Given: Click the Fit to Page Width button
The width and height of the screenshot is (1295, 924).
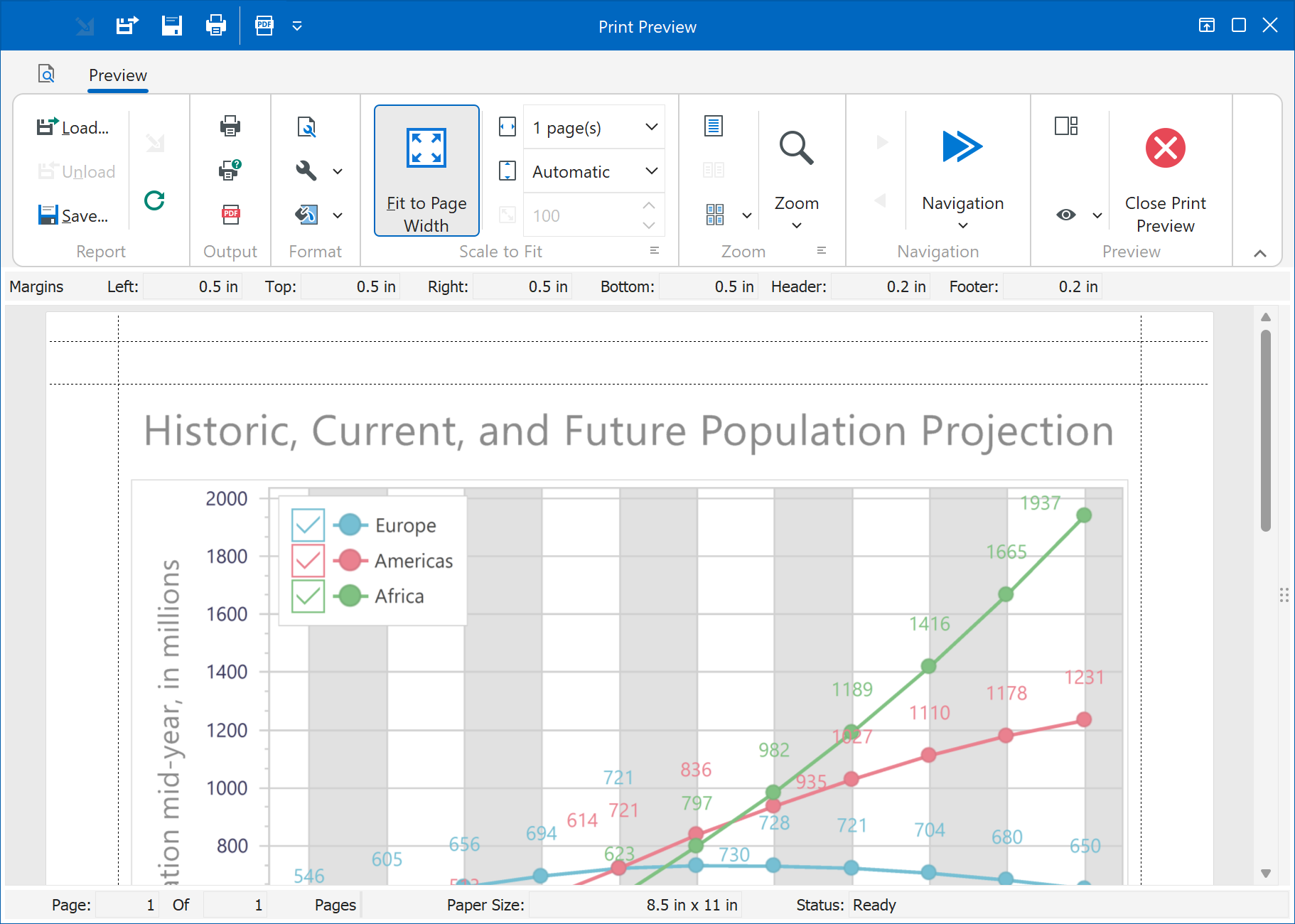Looking at the screenshot, I should coord(426,171).
